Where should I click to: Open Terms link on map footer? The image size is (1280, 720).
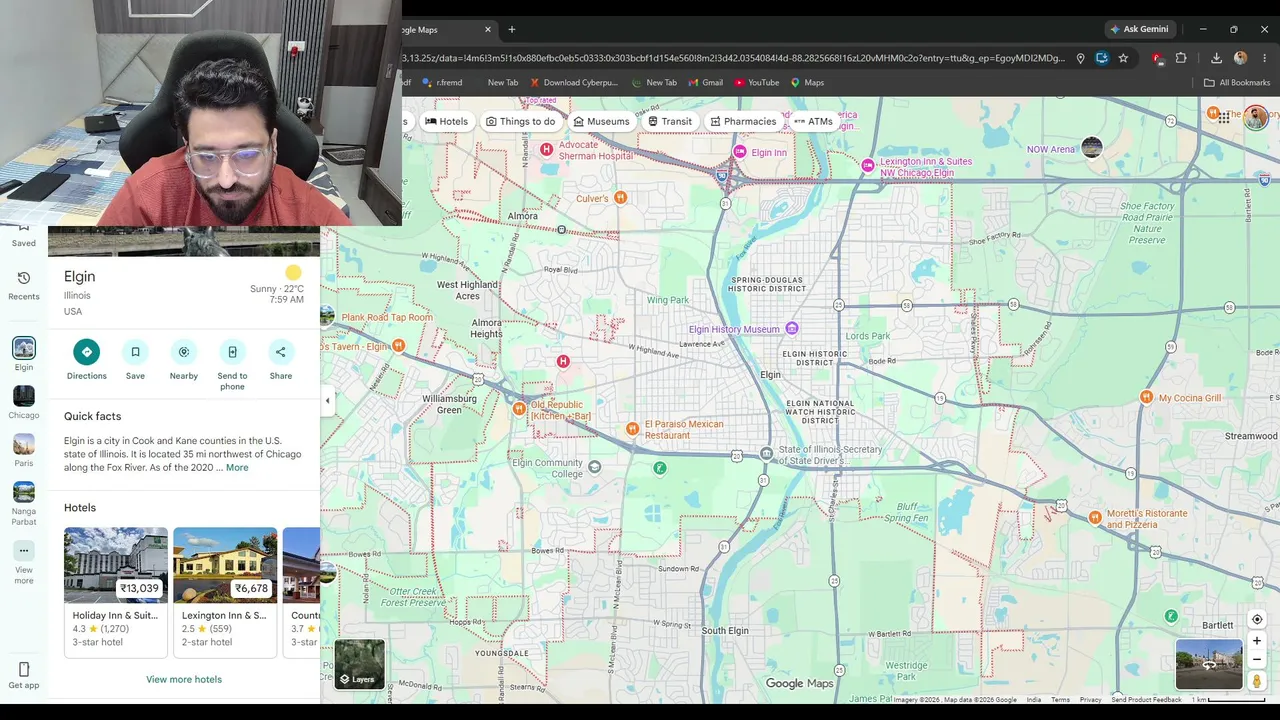click(x=1060, y=700)
